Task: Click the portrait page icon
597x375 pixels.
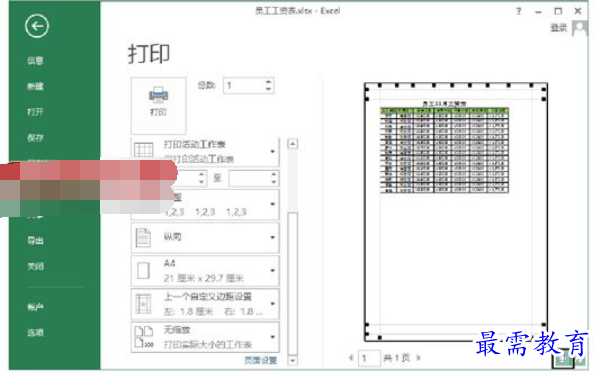Action: coord(144,238)
